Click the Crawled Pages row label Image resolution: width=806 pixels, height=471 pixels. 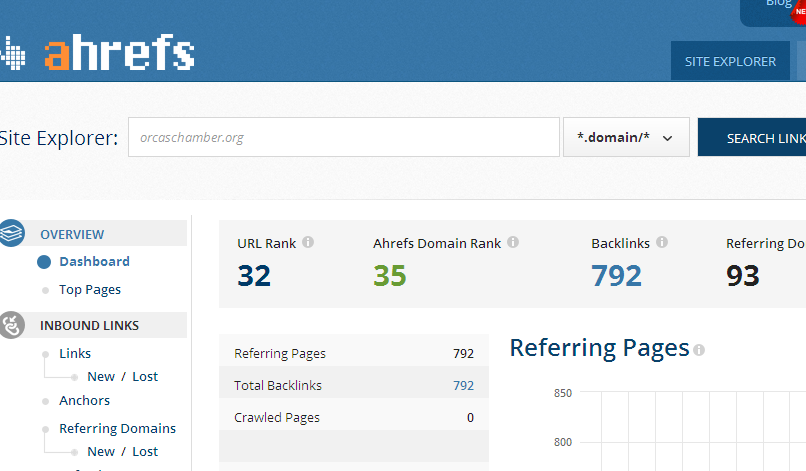coord(277,418)
